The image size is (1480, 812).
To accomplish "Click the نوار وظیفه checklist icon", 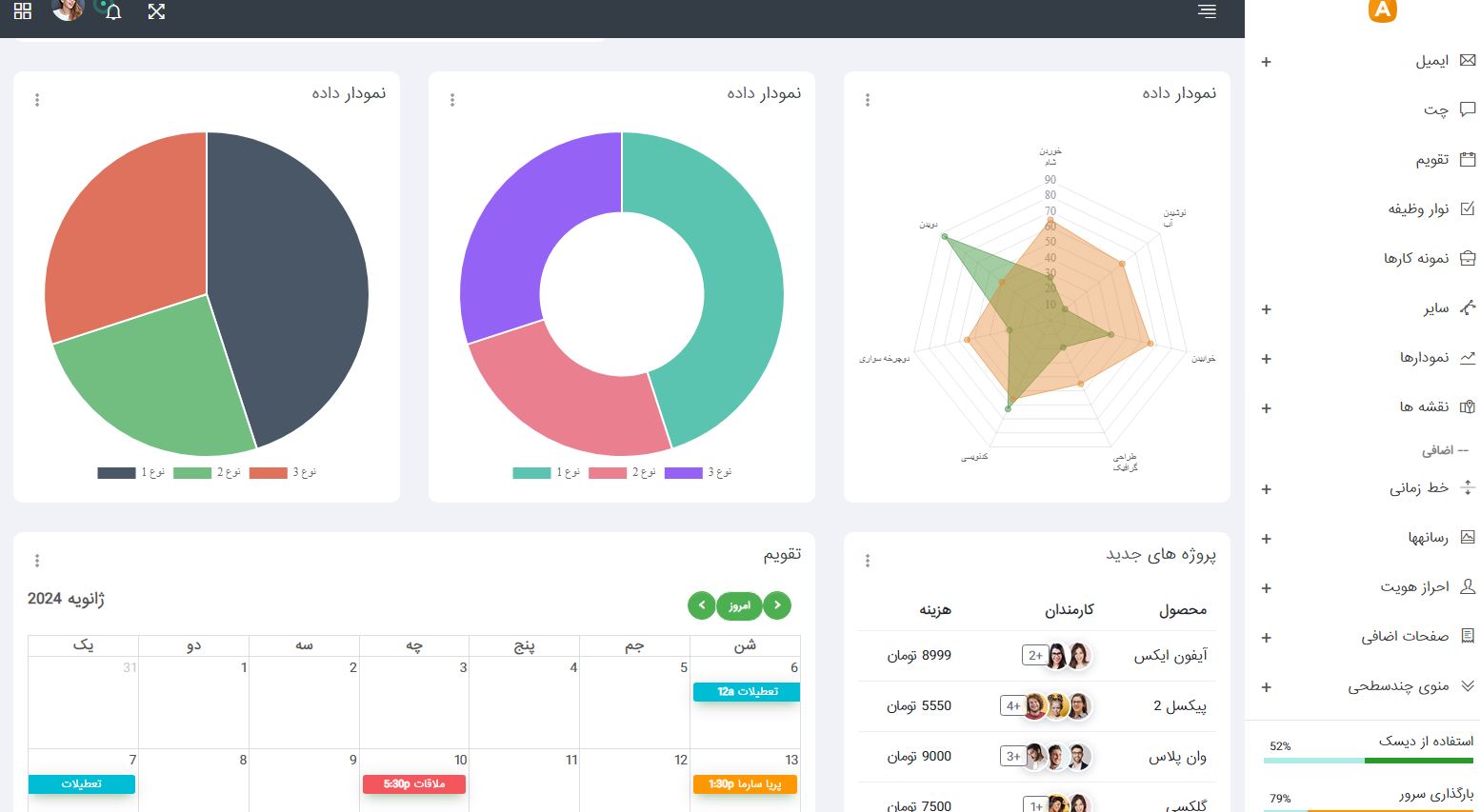I will point(1468,208).
